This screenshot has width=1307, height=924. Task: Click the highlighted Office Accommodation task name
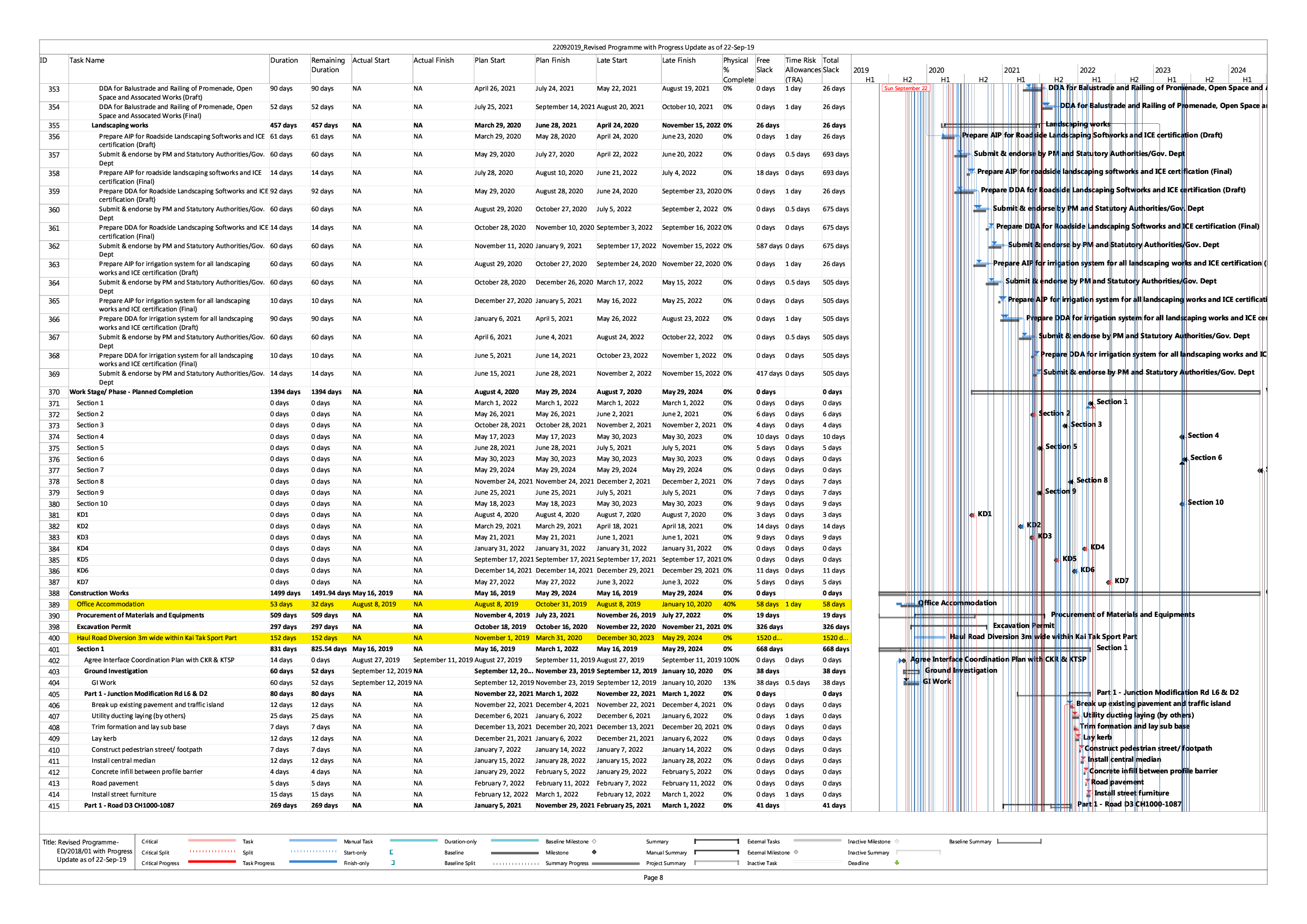pos(111,604)
